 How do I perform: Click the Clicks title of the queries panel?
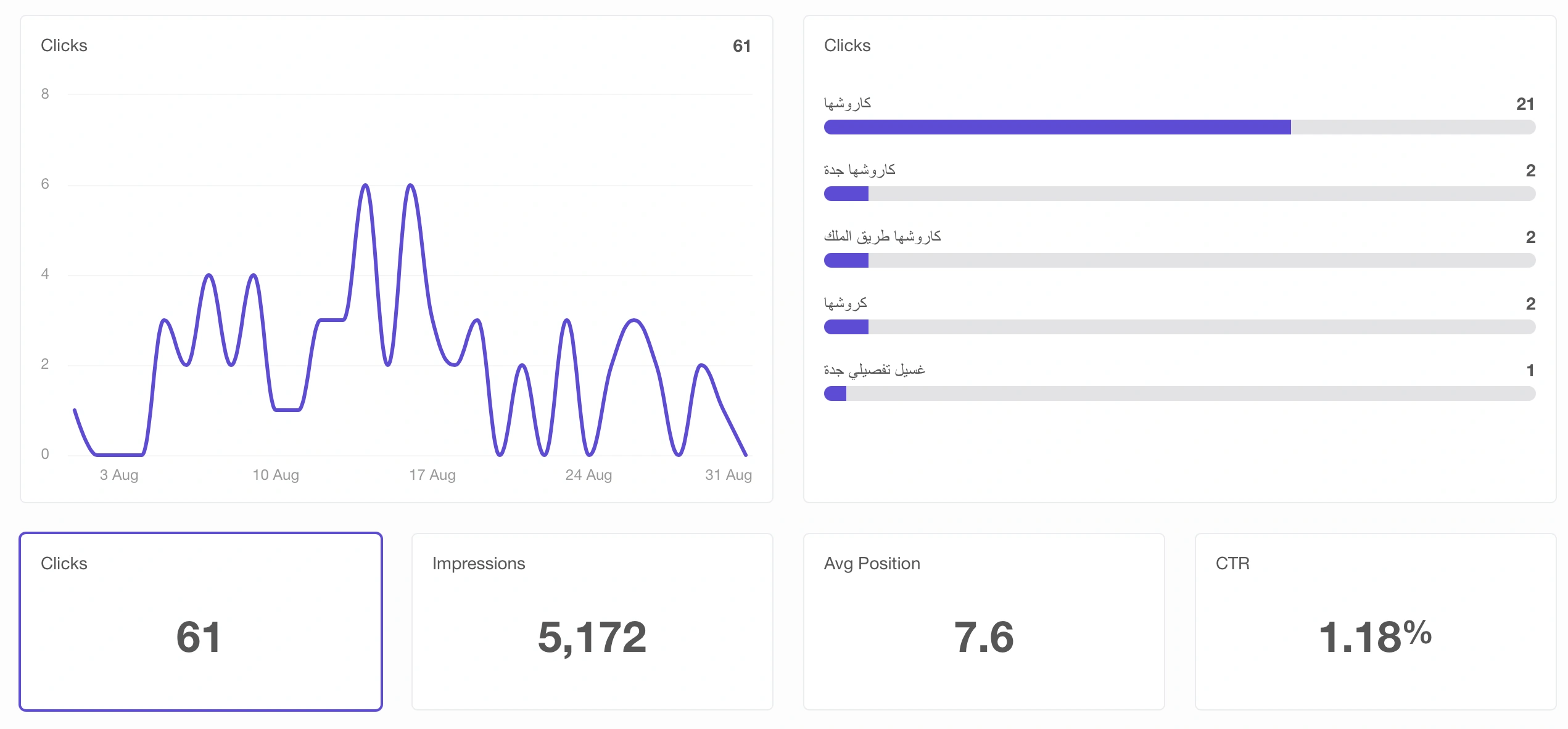click(848, 46)
